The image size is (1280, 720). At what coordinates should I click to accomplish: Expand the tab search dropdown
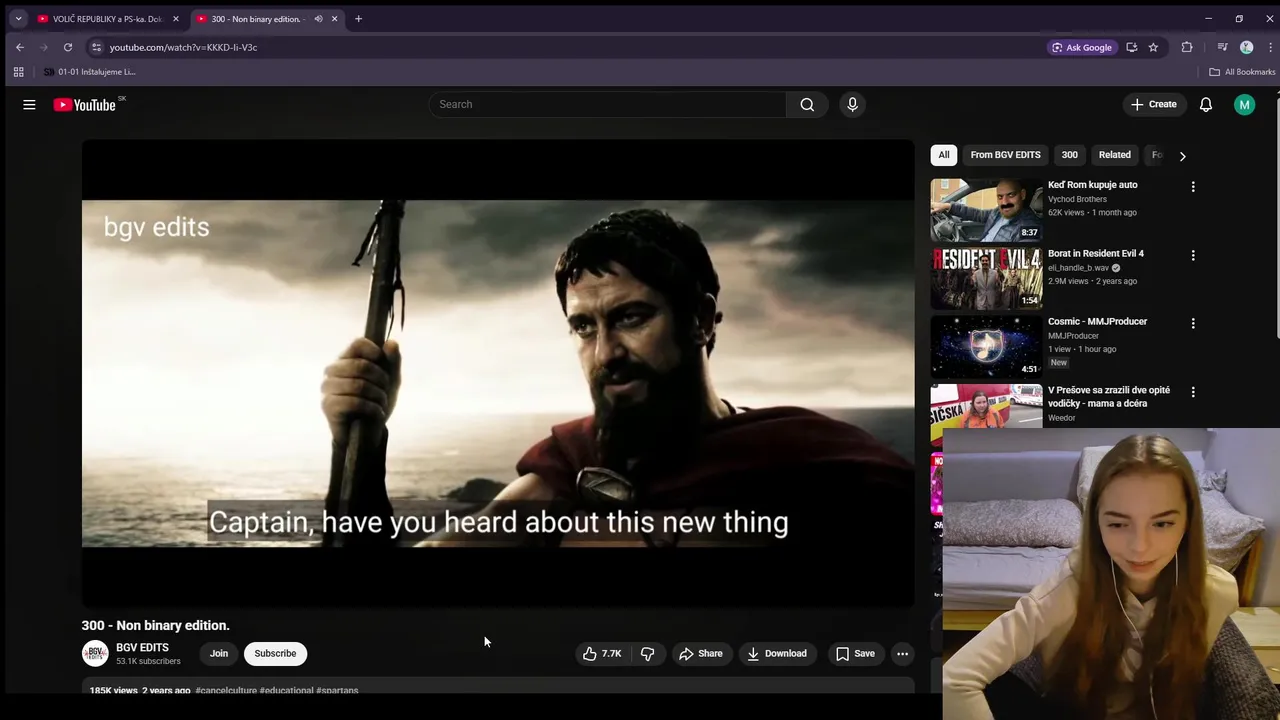point(18,18)
